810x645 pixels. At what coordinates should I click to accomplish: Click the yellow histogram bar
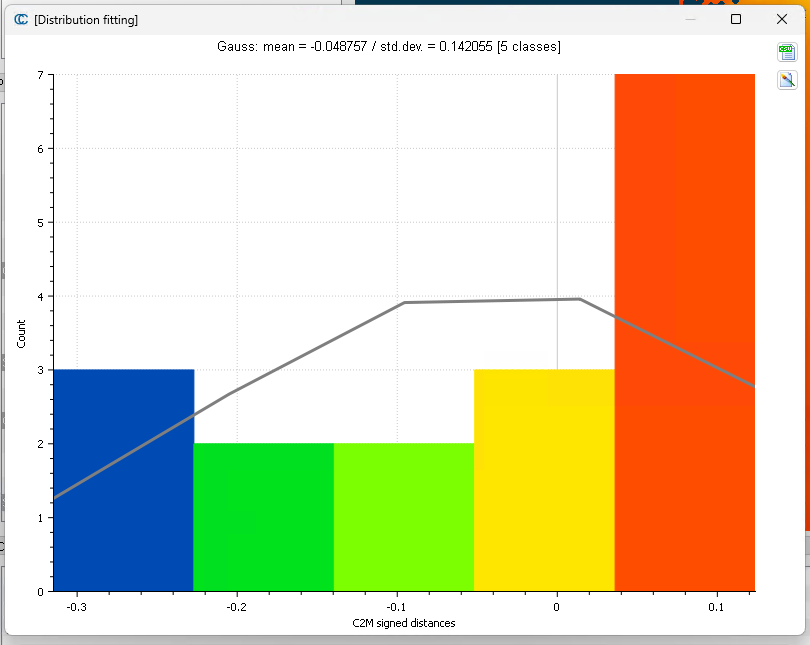click(544, 480)
